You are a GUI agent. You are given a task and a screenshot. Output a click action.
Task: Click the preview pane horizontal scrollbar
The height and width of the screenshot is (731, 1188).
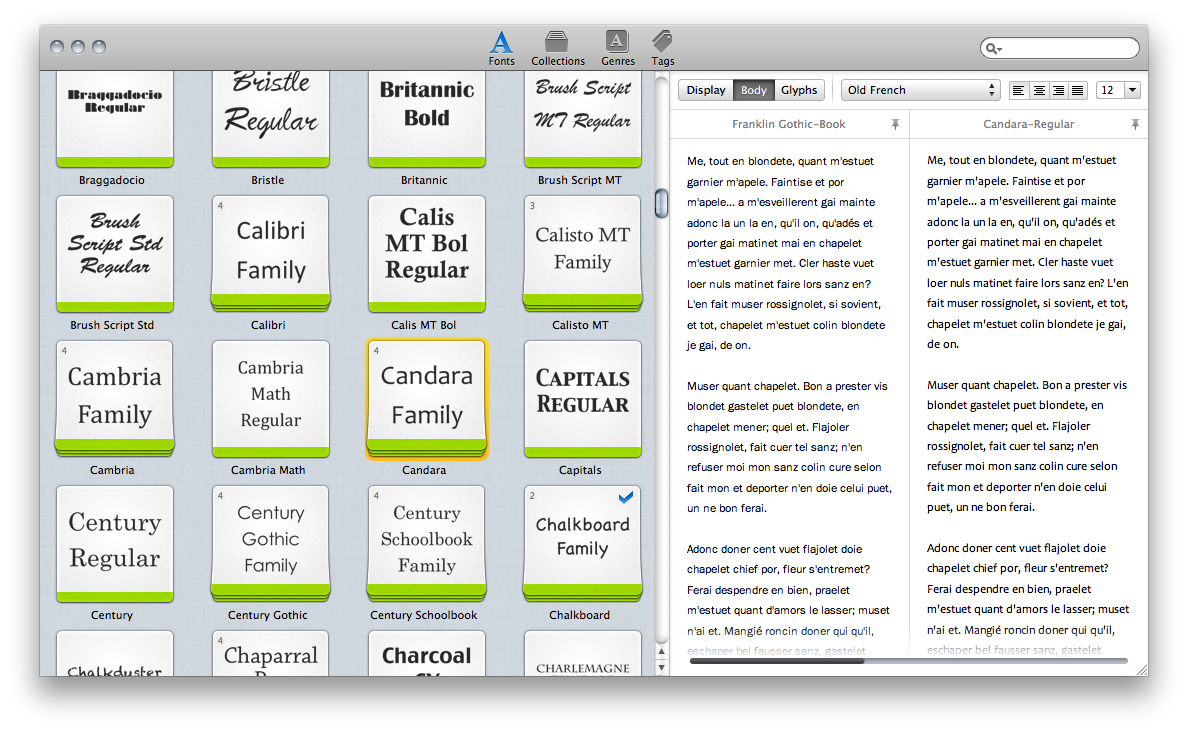pos(777,661)
